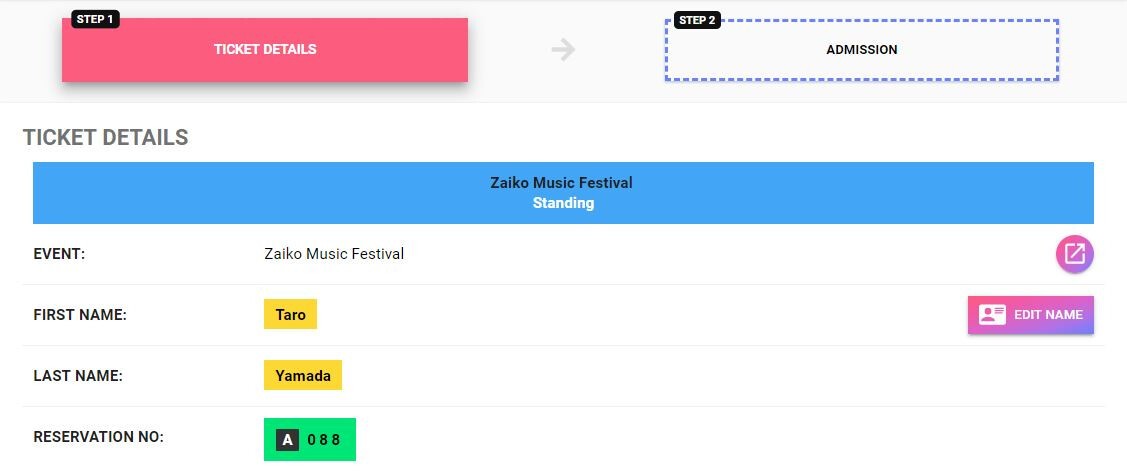1127x471 pixels.
Task: Click the LAST NAME field label
Action: 78,376
